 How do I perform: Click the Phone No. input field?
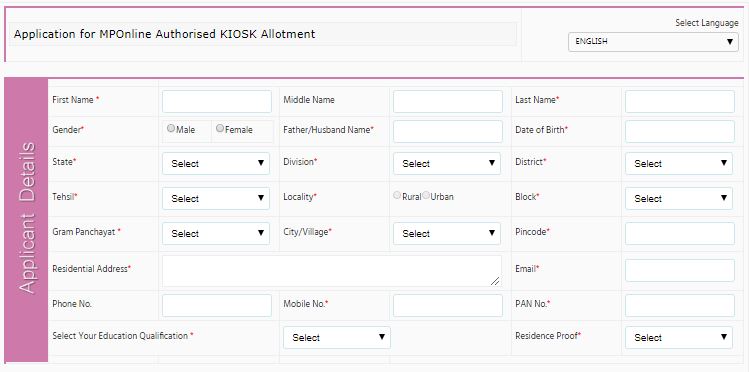[x=217, y=305]
